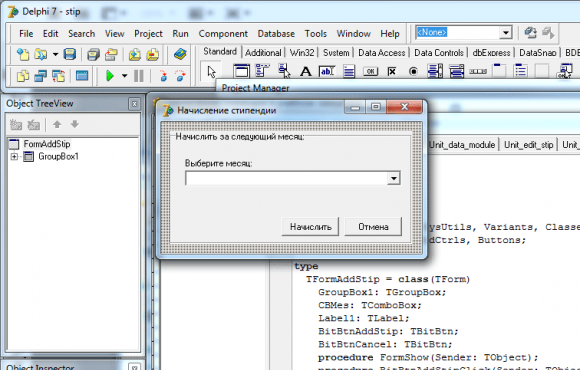This screenshot has height=370, width=580.
Task: Click the Save file toolbar icon
Action: click(x=70, y=54)
